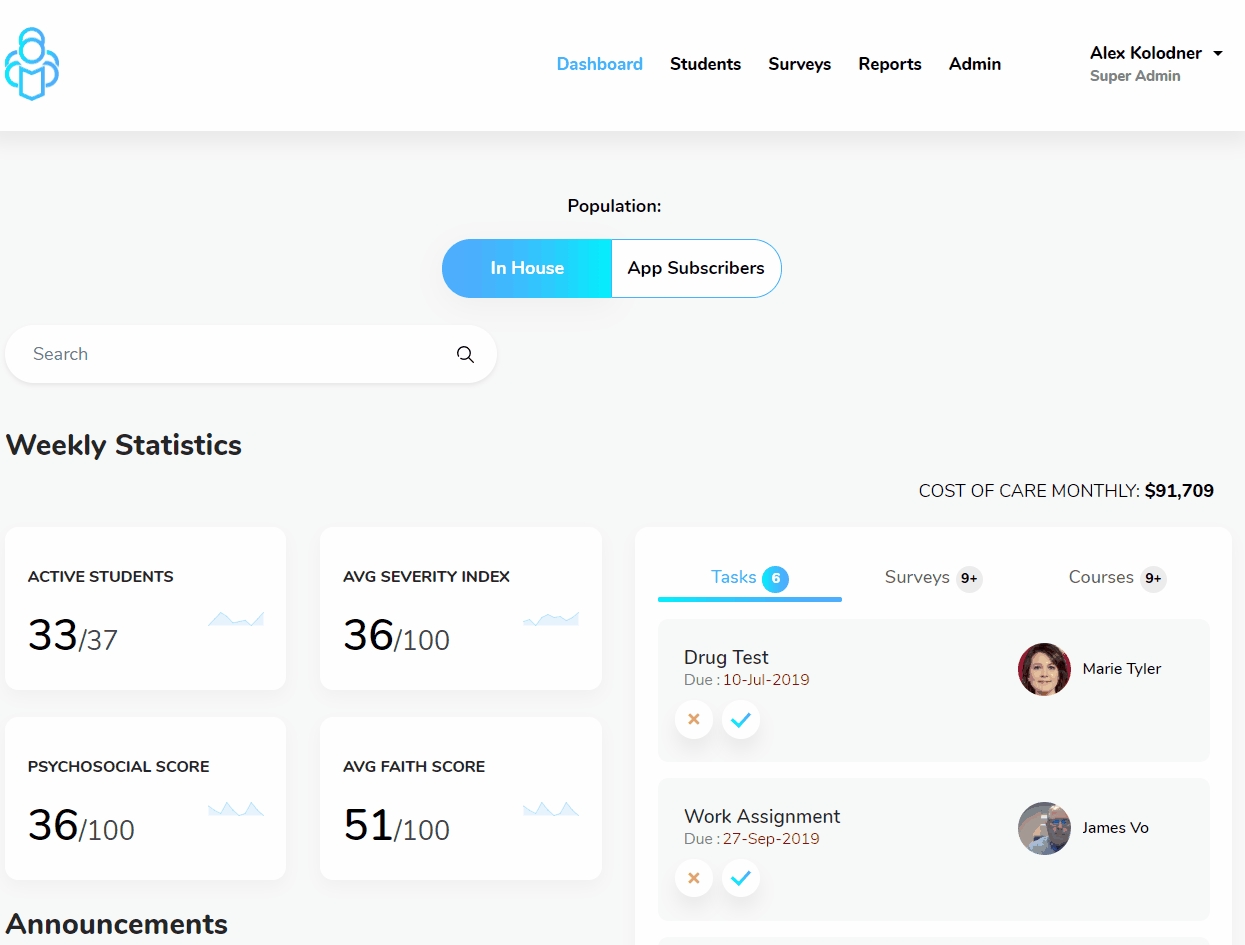Click the search magnifier icon
The width and height of the screenshot is (1245, 945).
coord(465,354)
